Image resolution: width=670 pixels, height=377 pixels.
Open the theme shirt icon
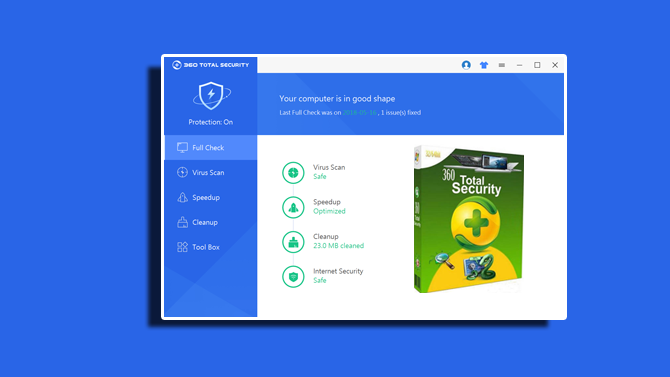click(x=484, y=65)
